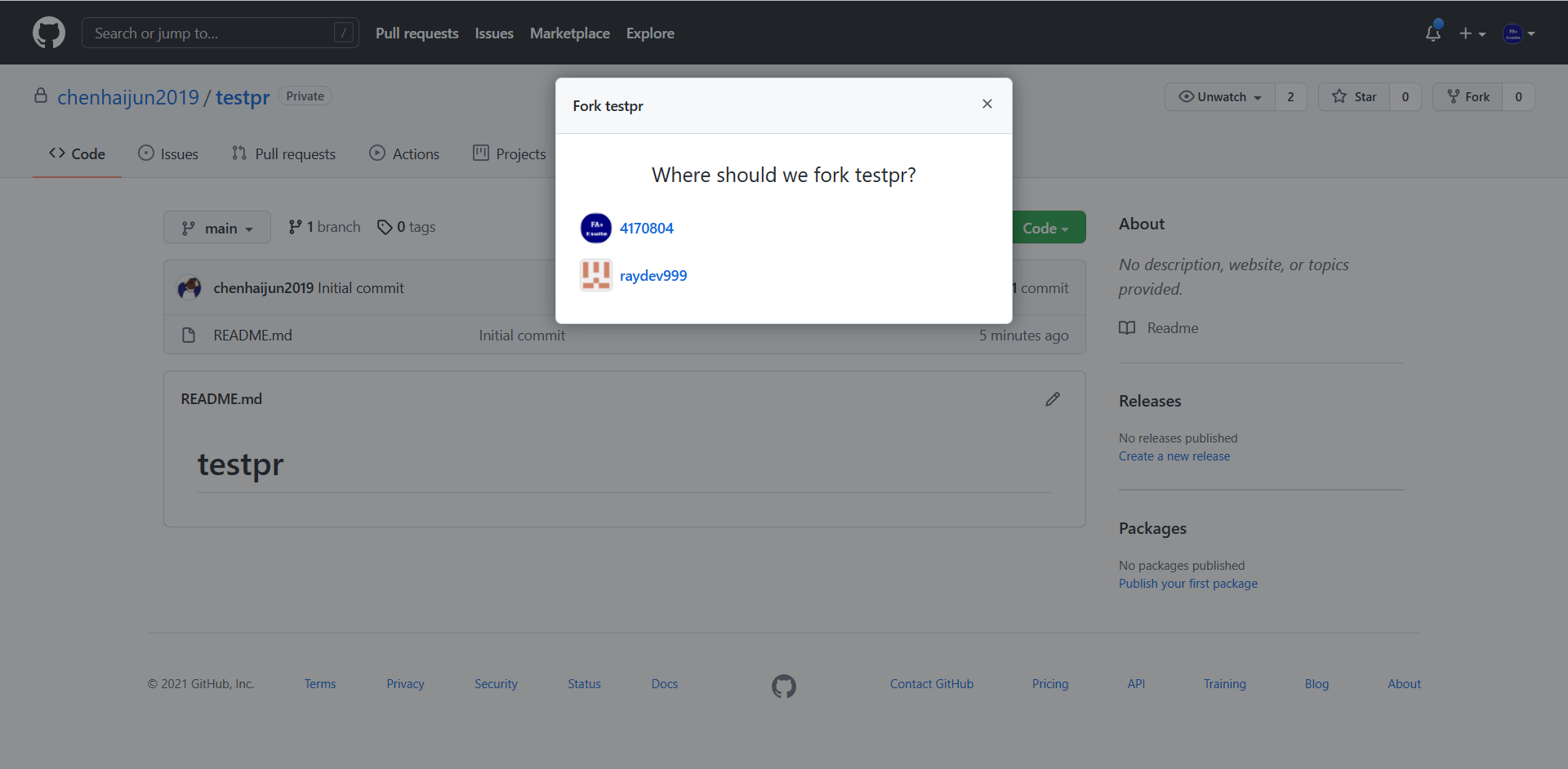Switch to the Actions tab
Image resolution: width=1568 pixels, height=769 pixels.
click(404, 153)
